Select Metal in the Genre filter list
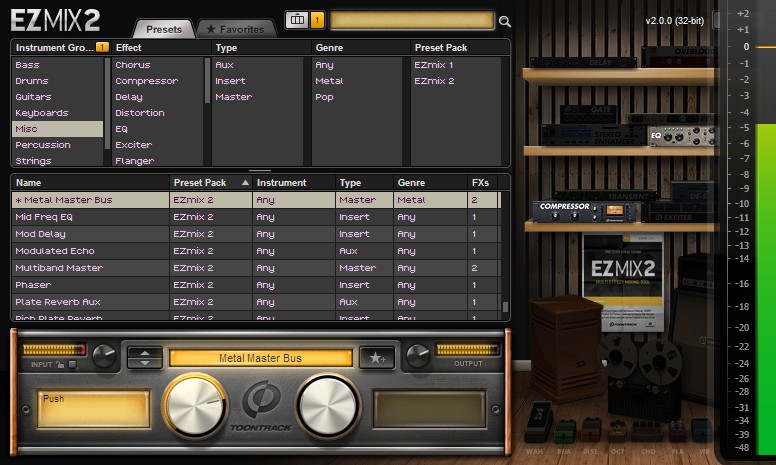Screen dimensions: 776x465 coord(357,81)
